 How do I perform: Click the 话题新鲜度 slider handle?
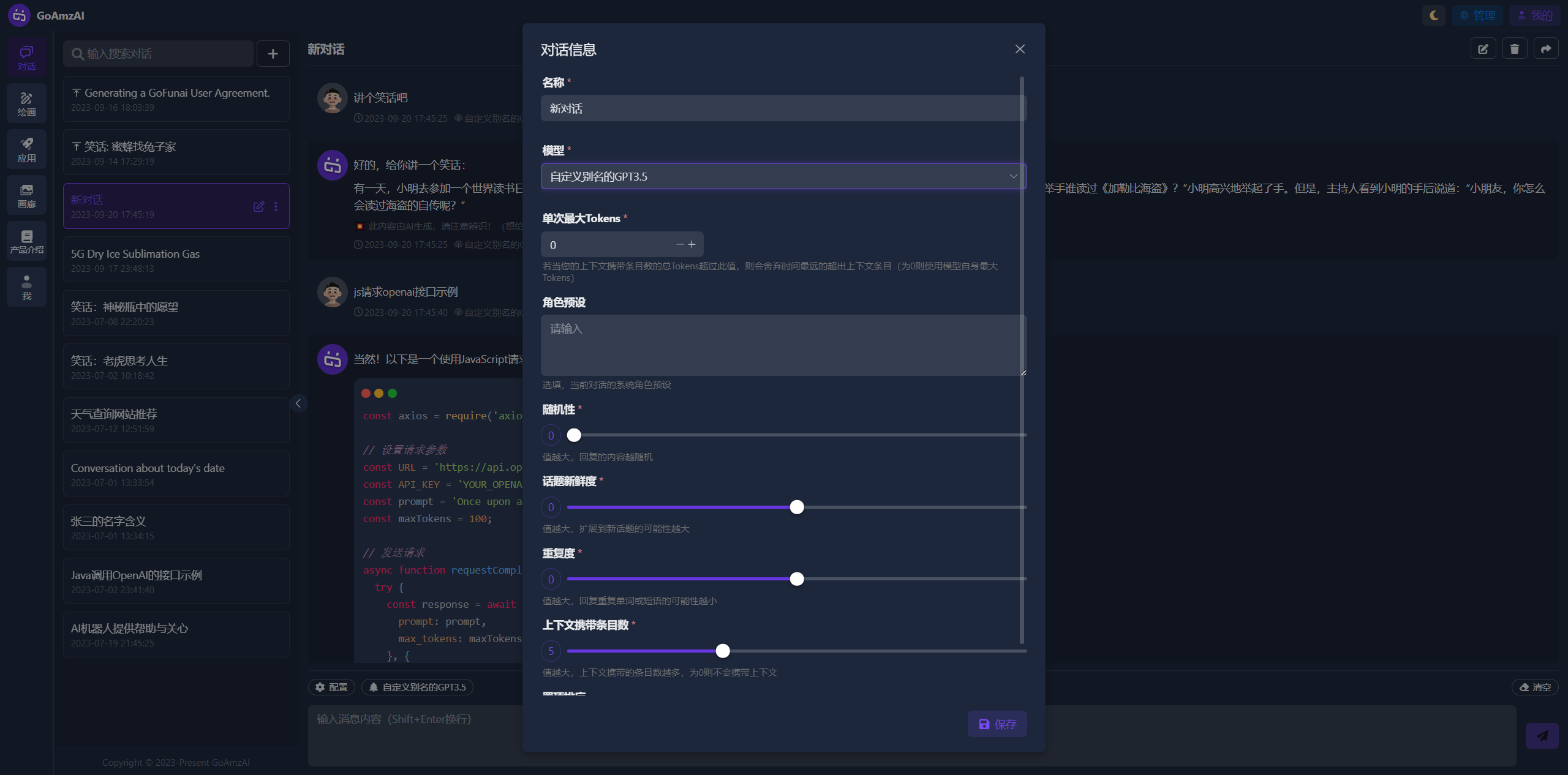pos(796,507)
